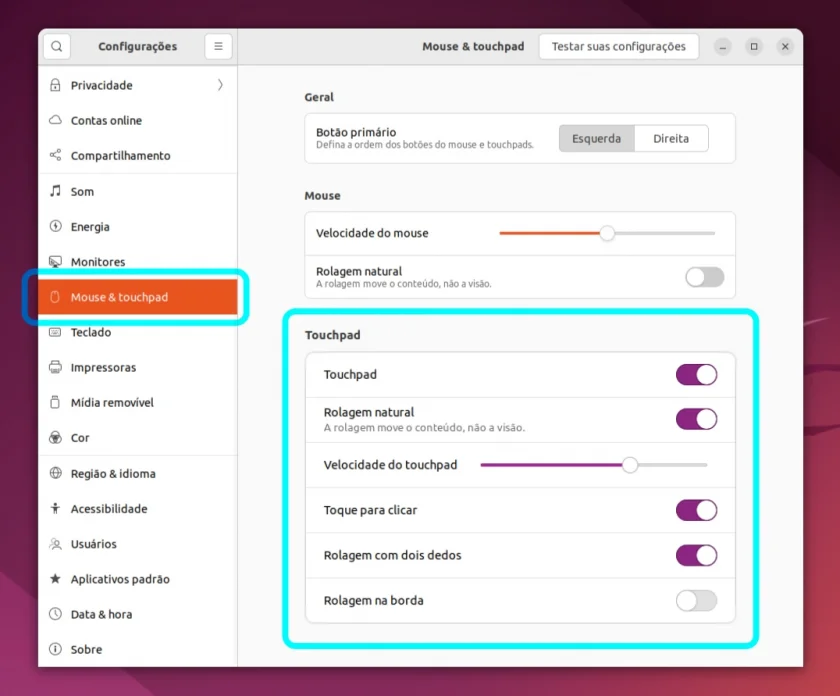The height and width of the screenshot is (696, 840).
Task: Click the Geral section heading
Action: tap(319, 98)
